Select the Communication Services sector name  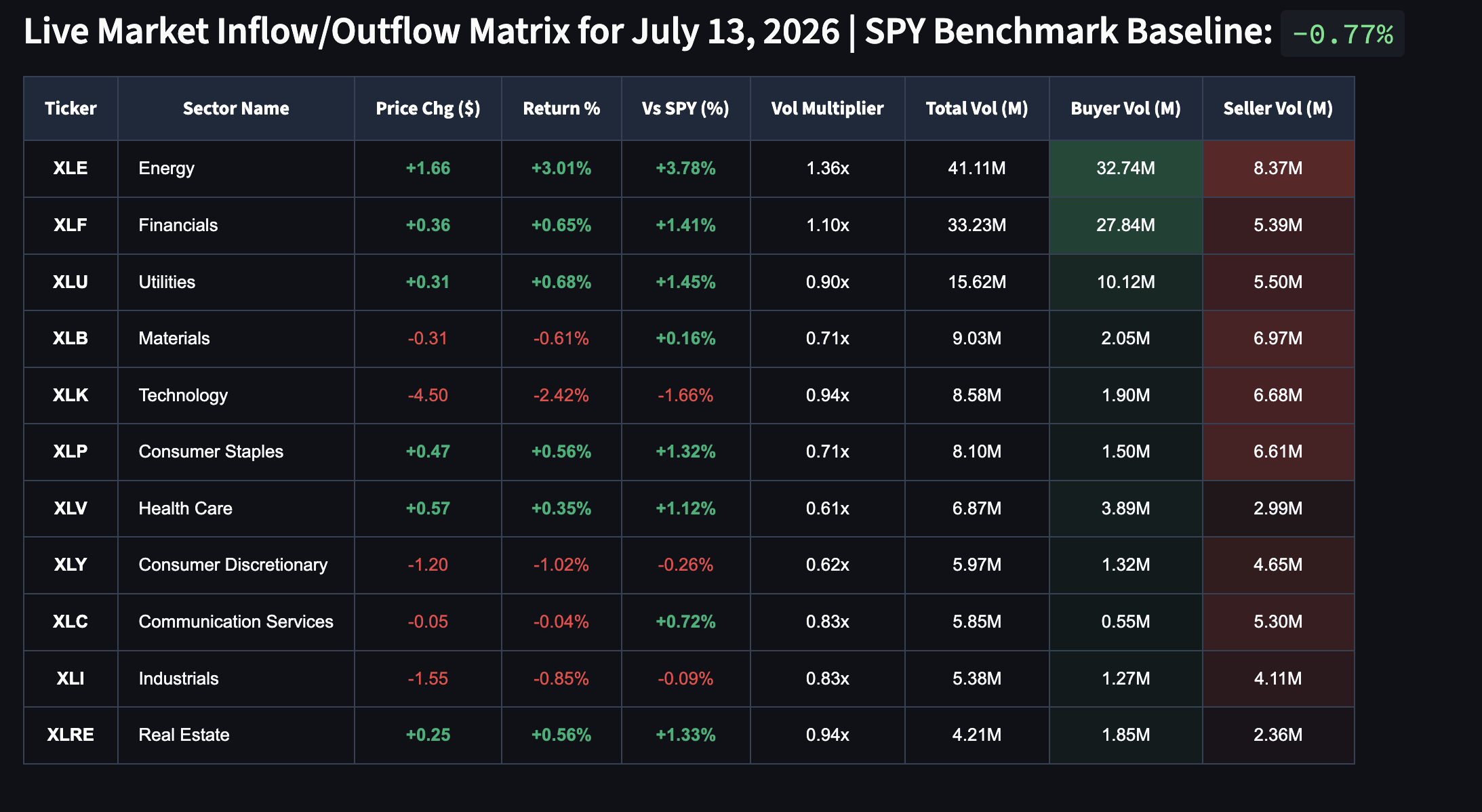click(x=236, y=622)
